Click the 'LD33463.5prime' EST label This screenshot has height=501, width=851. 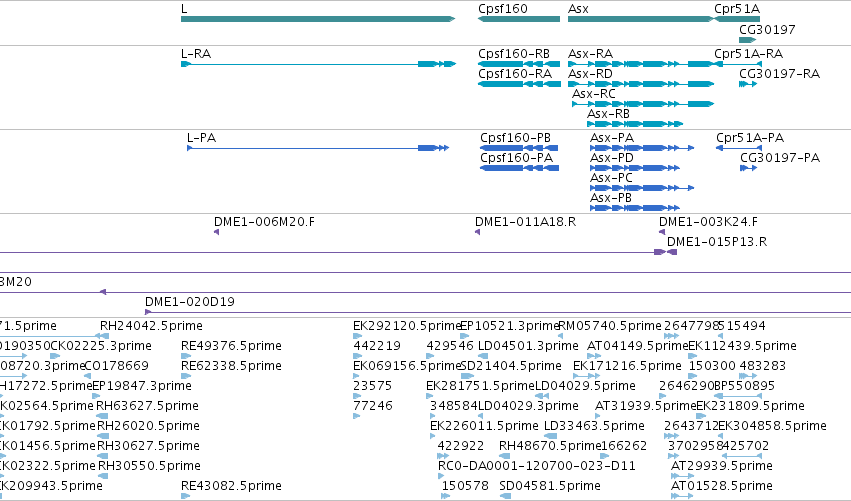[594, 427]
